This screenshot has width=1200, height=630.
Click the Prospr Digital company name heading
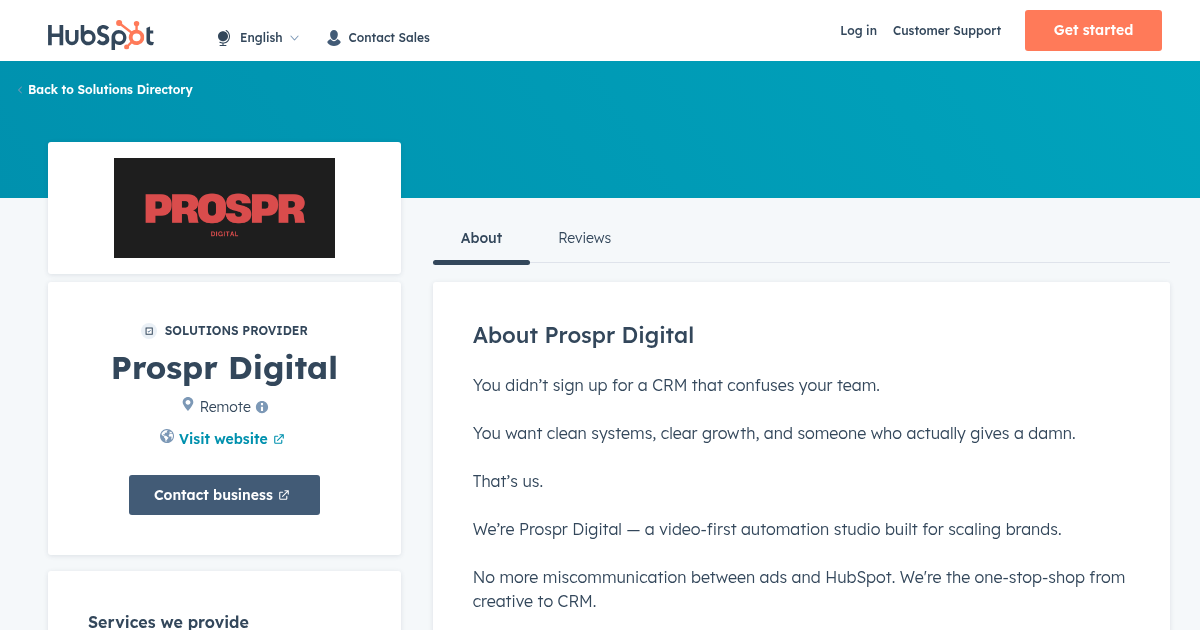tap(224, 368)
